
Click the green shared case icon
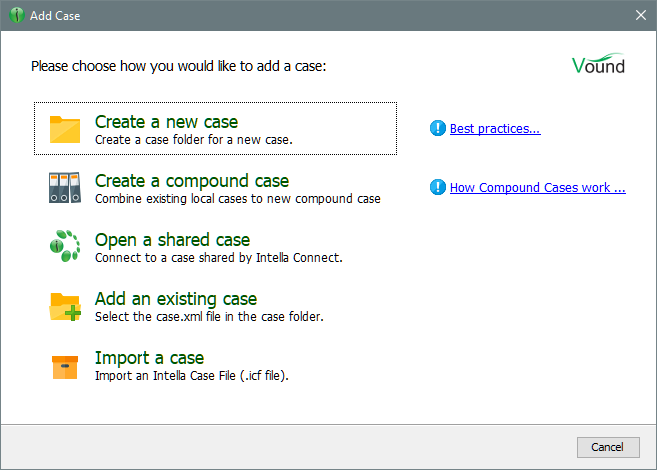coord(65,247)
